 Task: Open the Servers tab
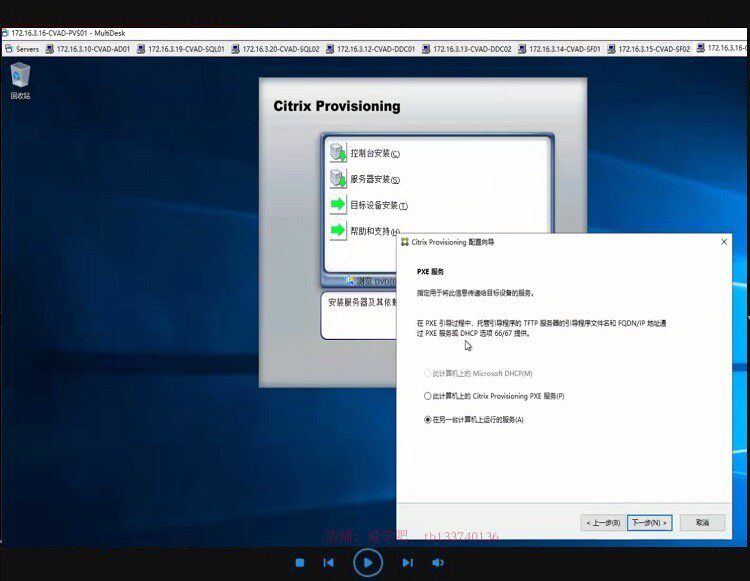click(22, 49)
